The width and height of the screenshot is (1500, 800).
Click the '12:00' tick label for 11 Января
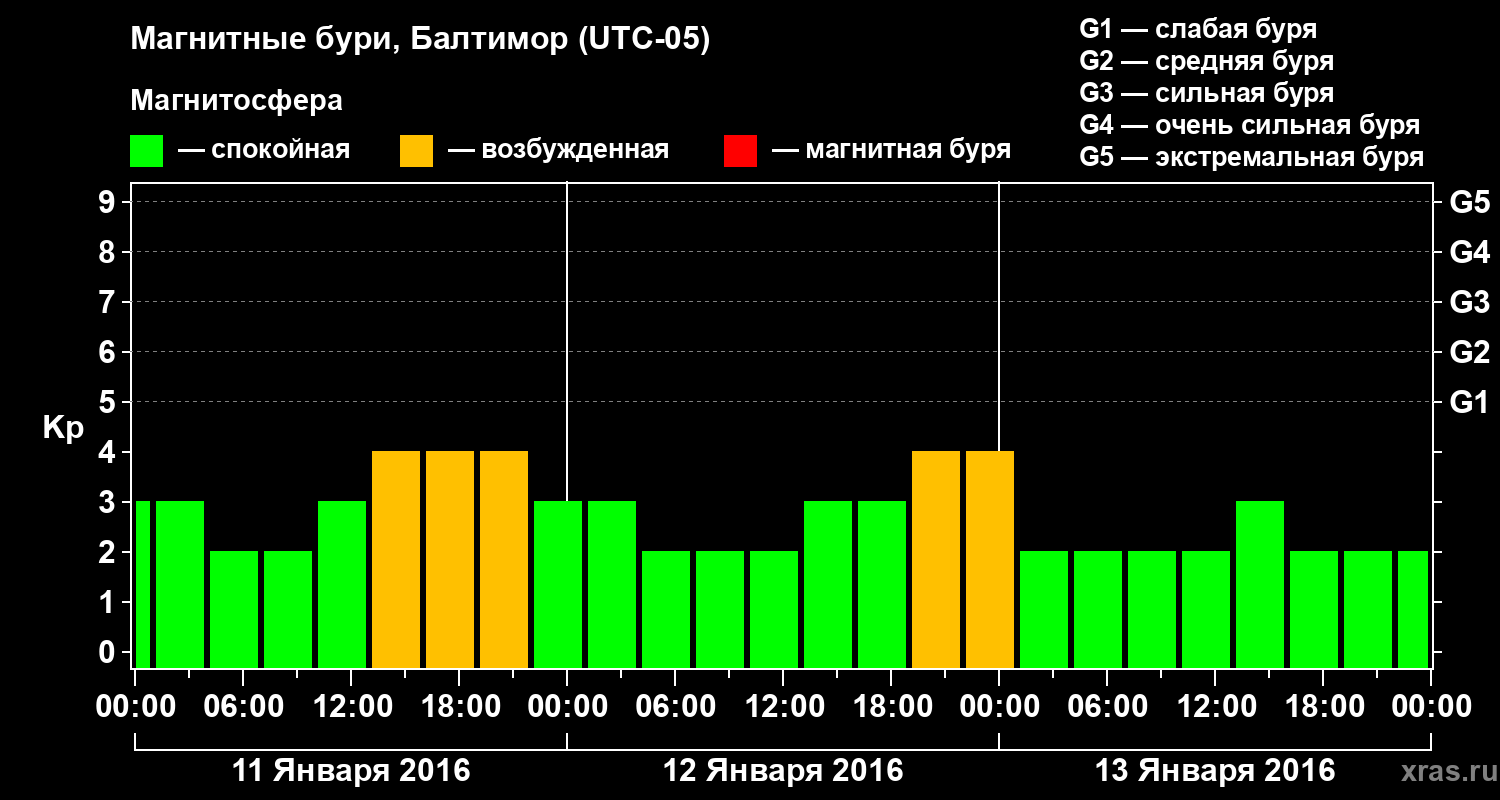tap(351, 707)
